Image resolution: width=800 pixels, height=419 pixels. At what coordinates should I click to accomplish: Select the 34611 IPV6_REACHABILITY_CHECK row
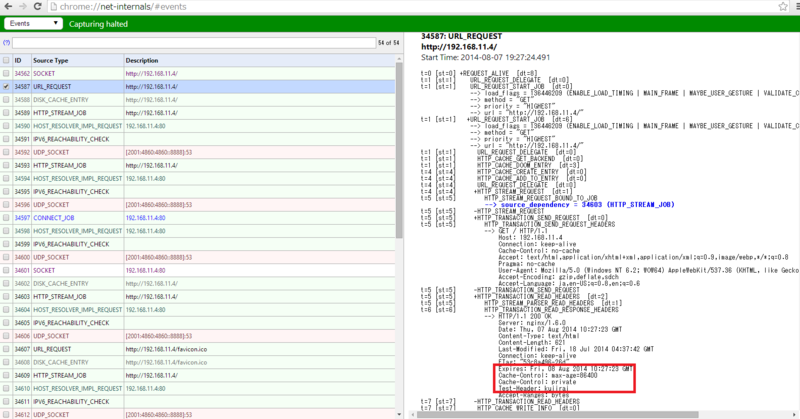pyautogui.click(x=197, y=402)
